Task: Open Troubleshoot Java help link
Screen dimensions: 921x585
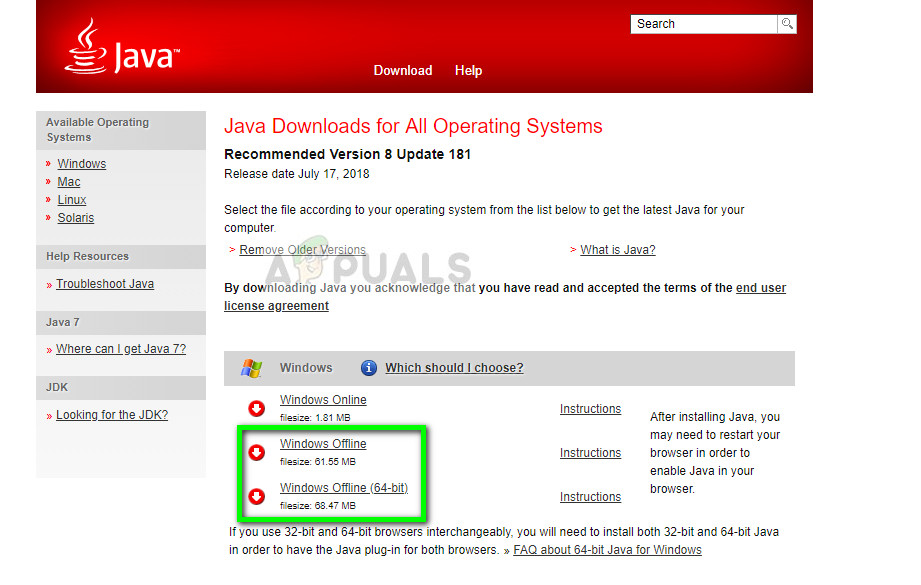Action: tap(105, 284)
